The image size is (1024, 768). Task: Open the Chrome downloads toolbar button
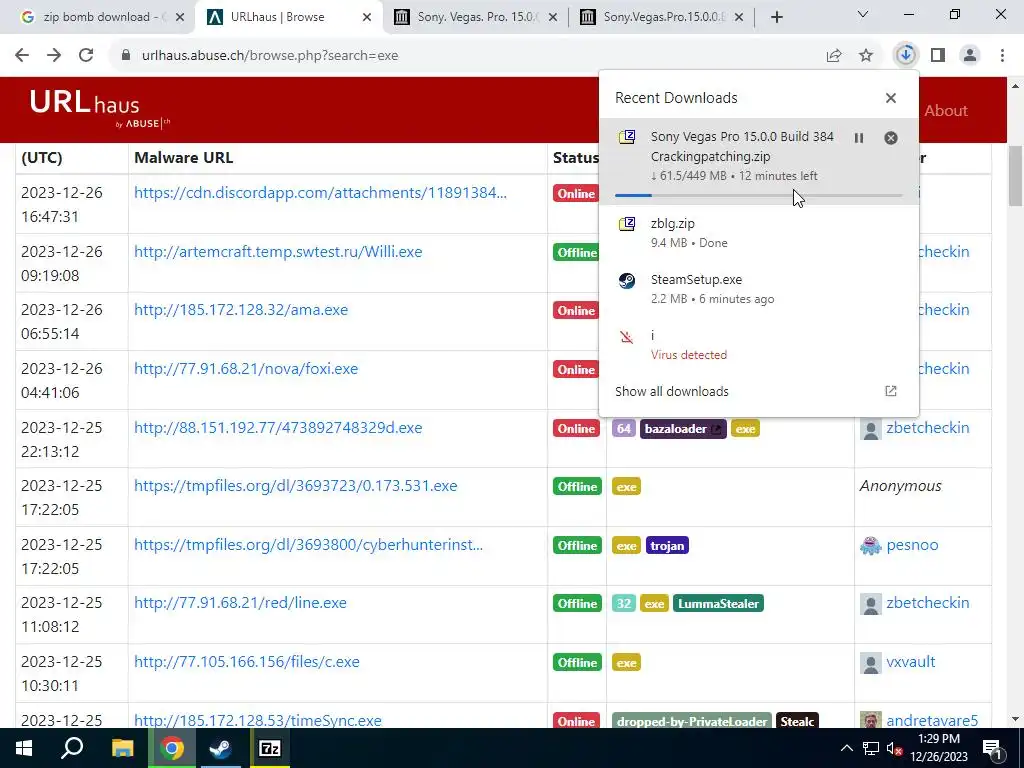[x=905, y=55]
